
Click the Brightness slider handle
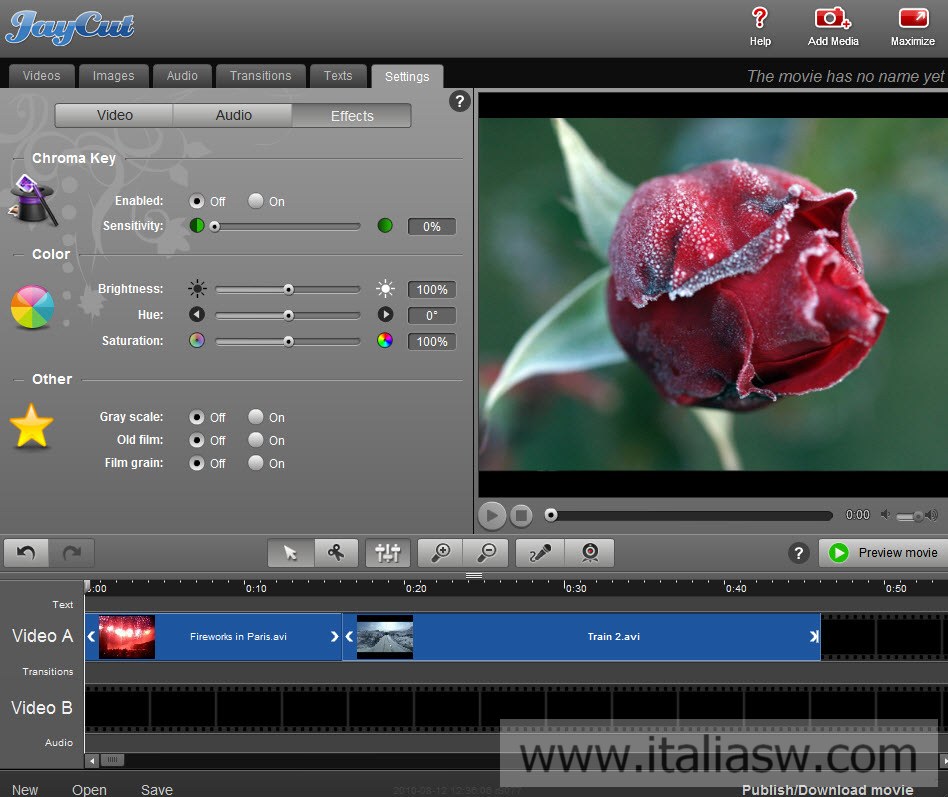[288, 289]
